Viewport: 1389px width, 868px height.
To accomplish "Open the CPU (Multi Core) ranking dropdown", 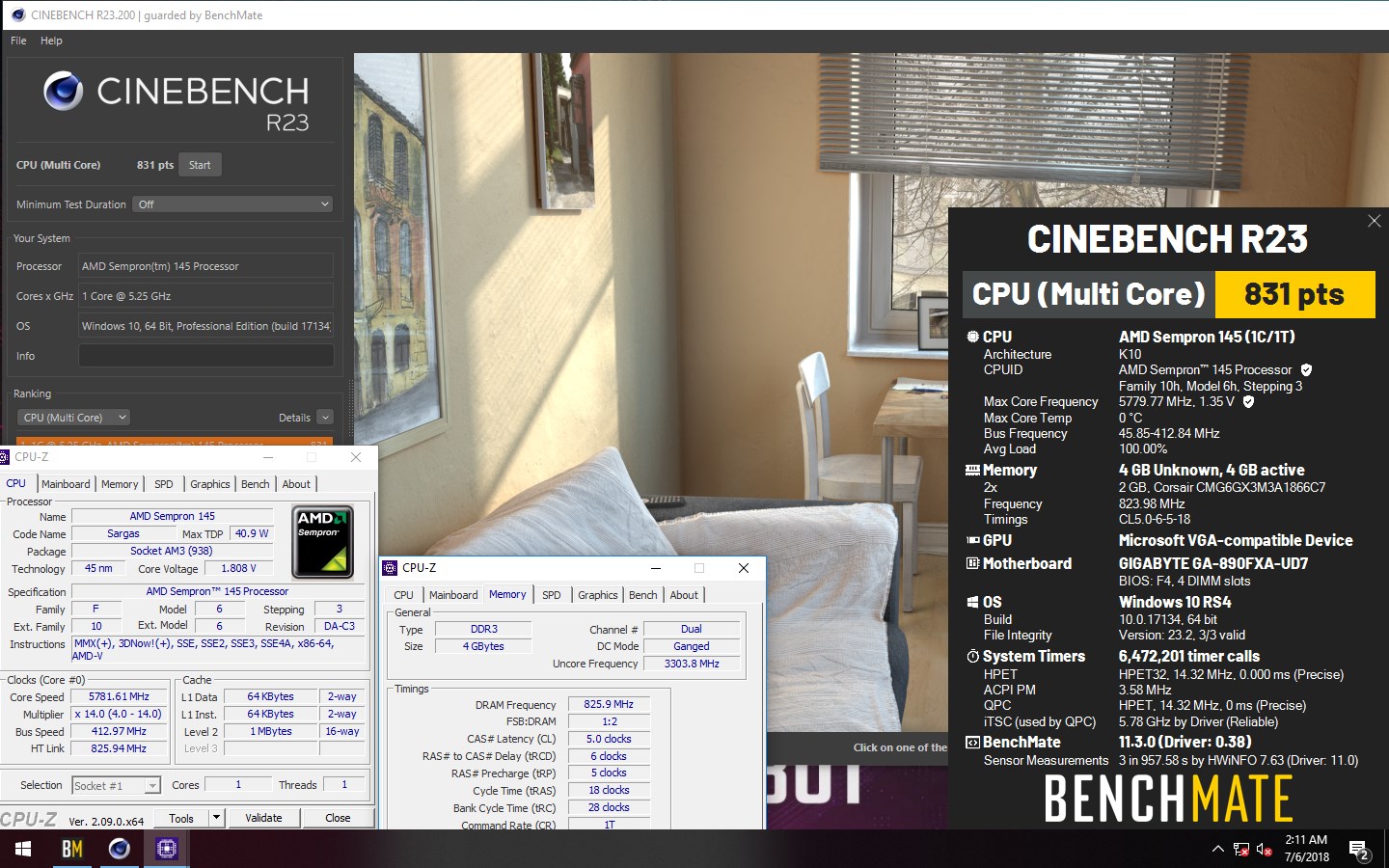I will 73,418.
